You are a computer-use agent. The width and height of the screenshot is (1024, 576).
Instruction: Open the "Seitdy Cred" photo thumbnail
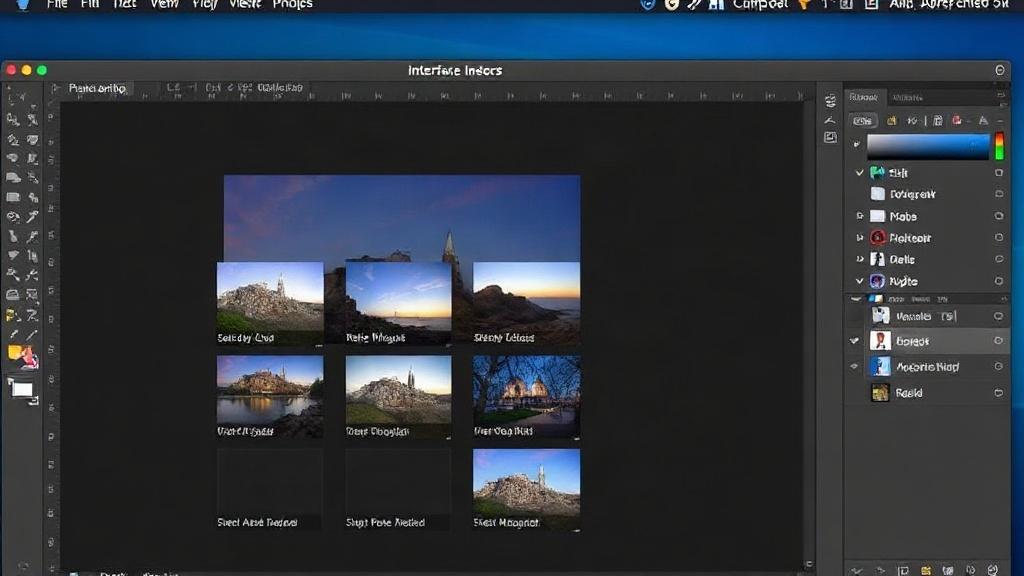pyautogui.click(x=270, y=304)
